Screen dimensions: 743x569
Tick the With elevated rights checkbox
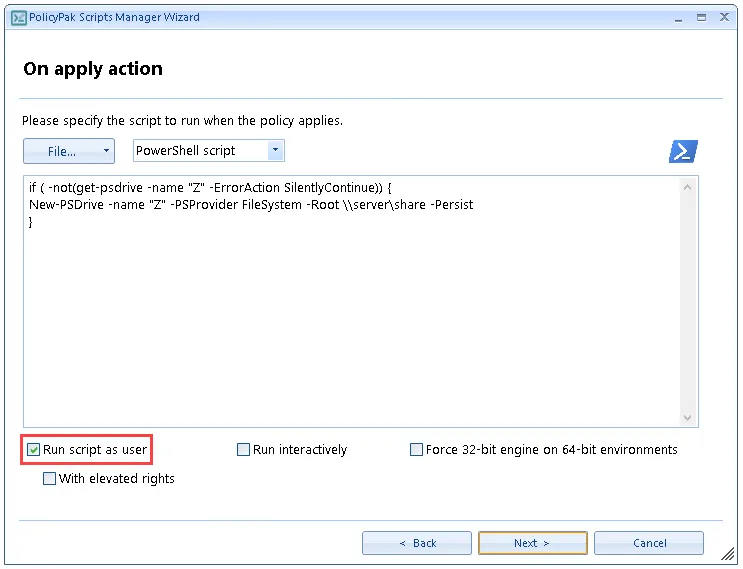coord(50,479)
